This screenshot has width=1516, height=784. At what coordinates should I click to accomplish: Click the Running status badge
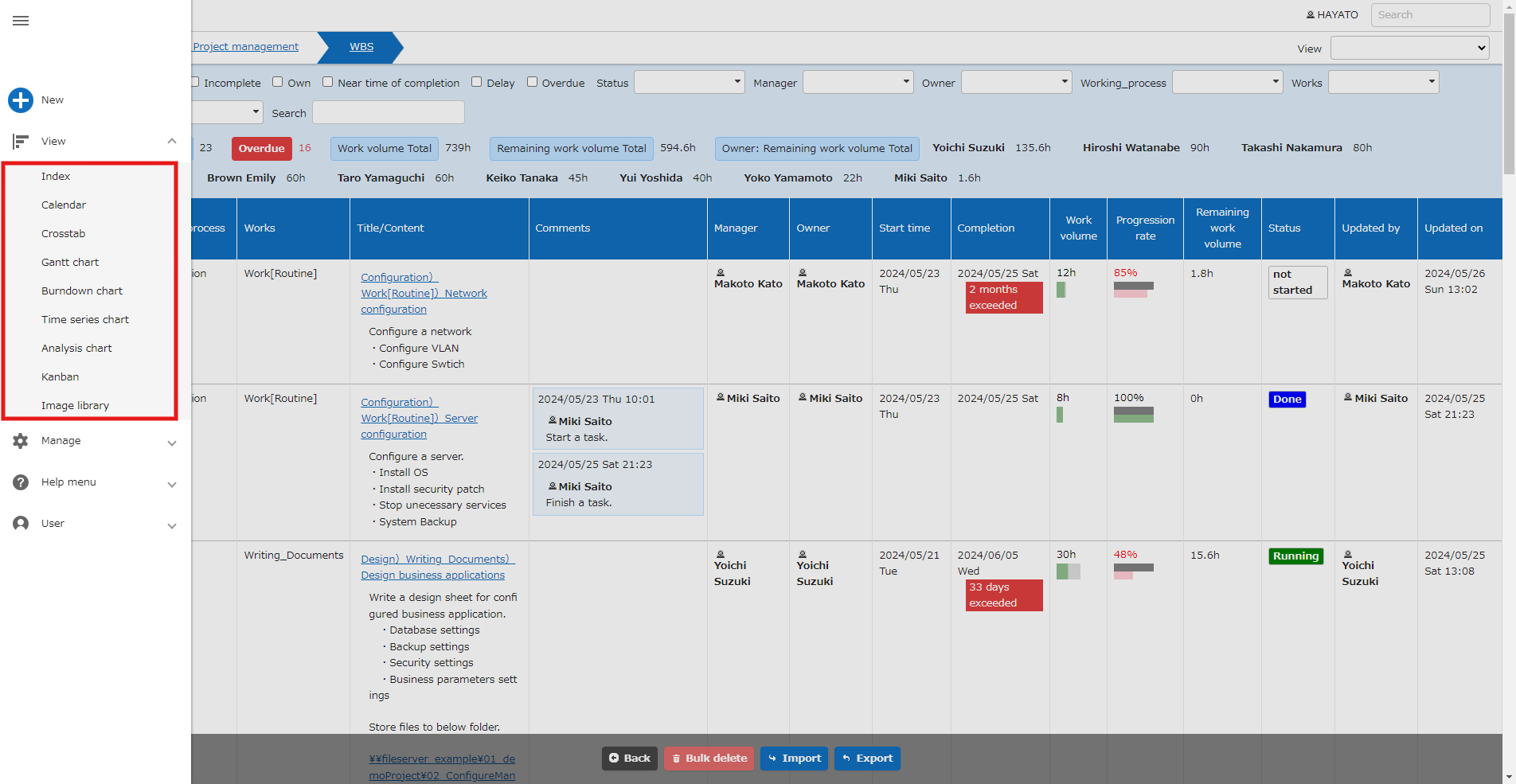[x=1296, y=556]
